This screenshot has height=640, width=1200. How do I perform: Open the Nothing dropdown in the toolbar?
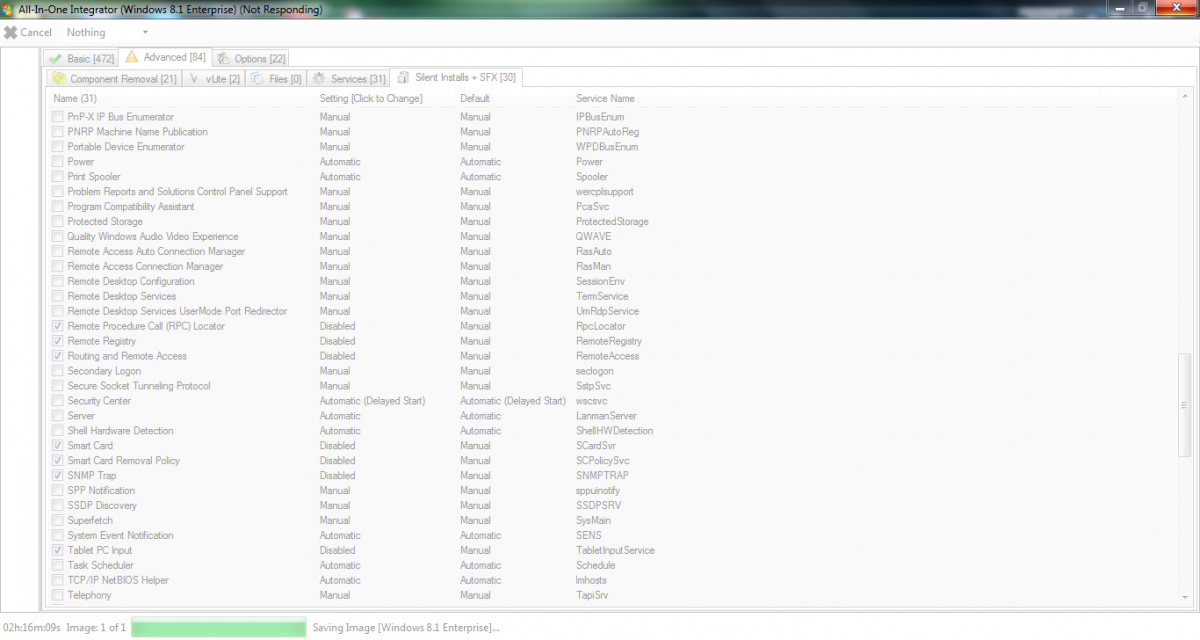point(145,33)
